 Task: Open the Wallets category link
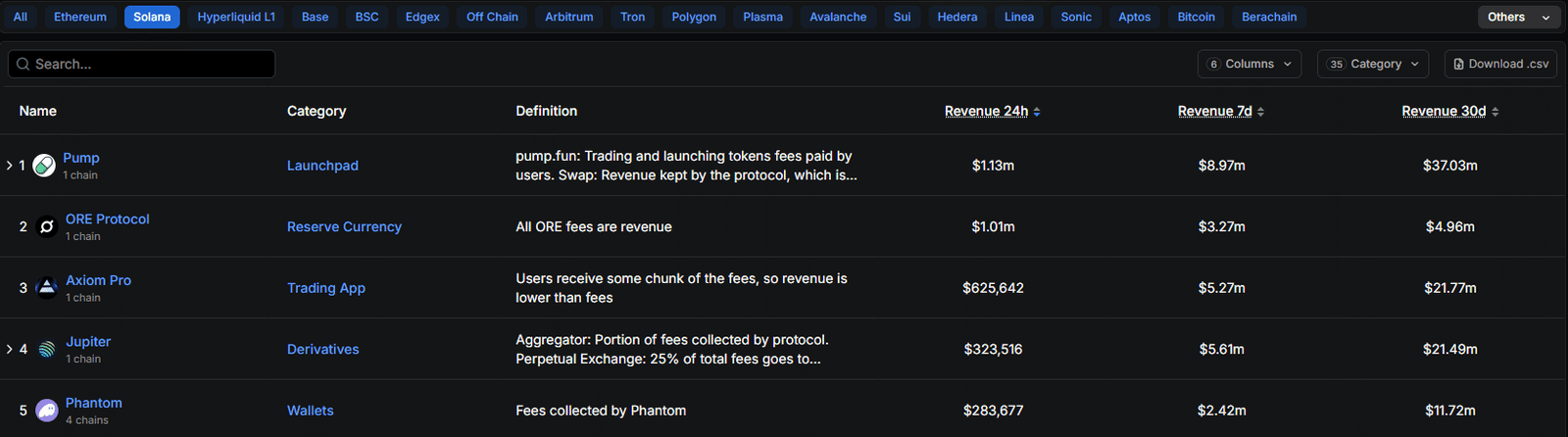[311, 411]
